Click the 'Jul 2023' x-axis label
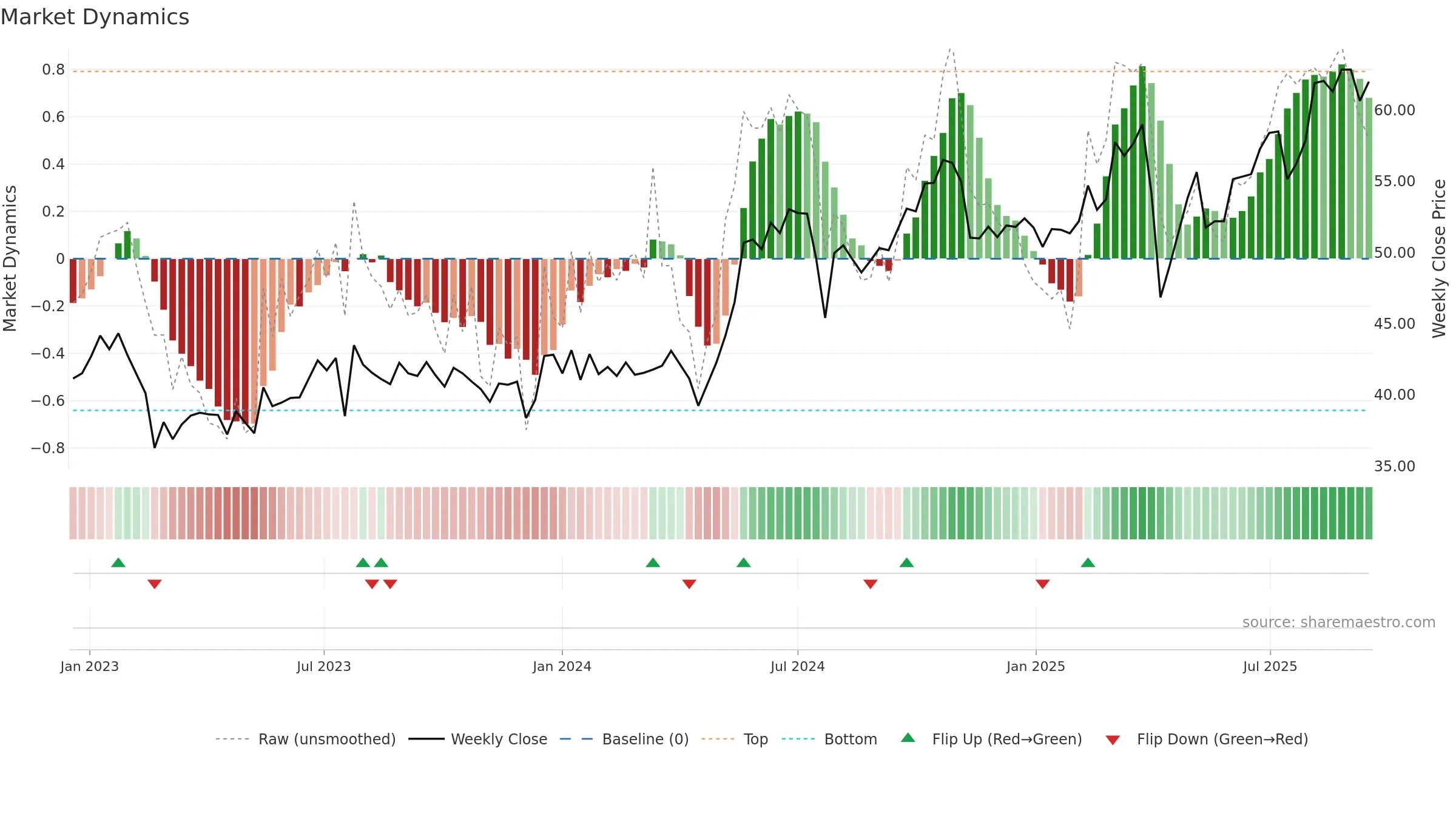 click(324, 666)
